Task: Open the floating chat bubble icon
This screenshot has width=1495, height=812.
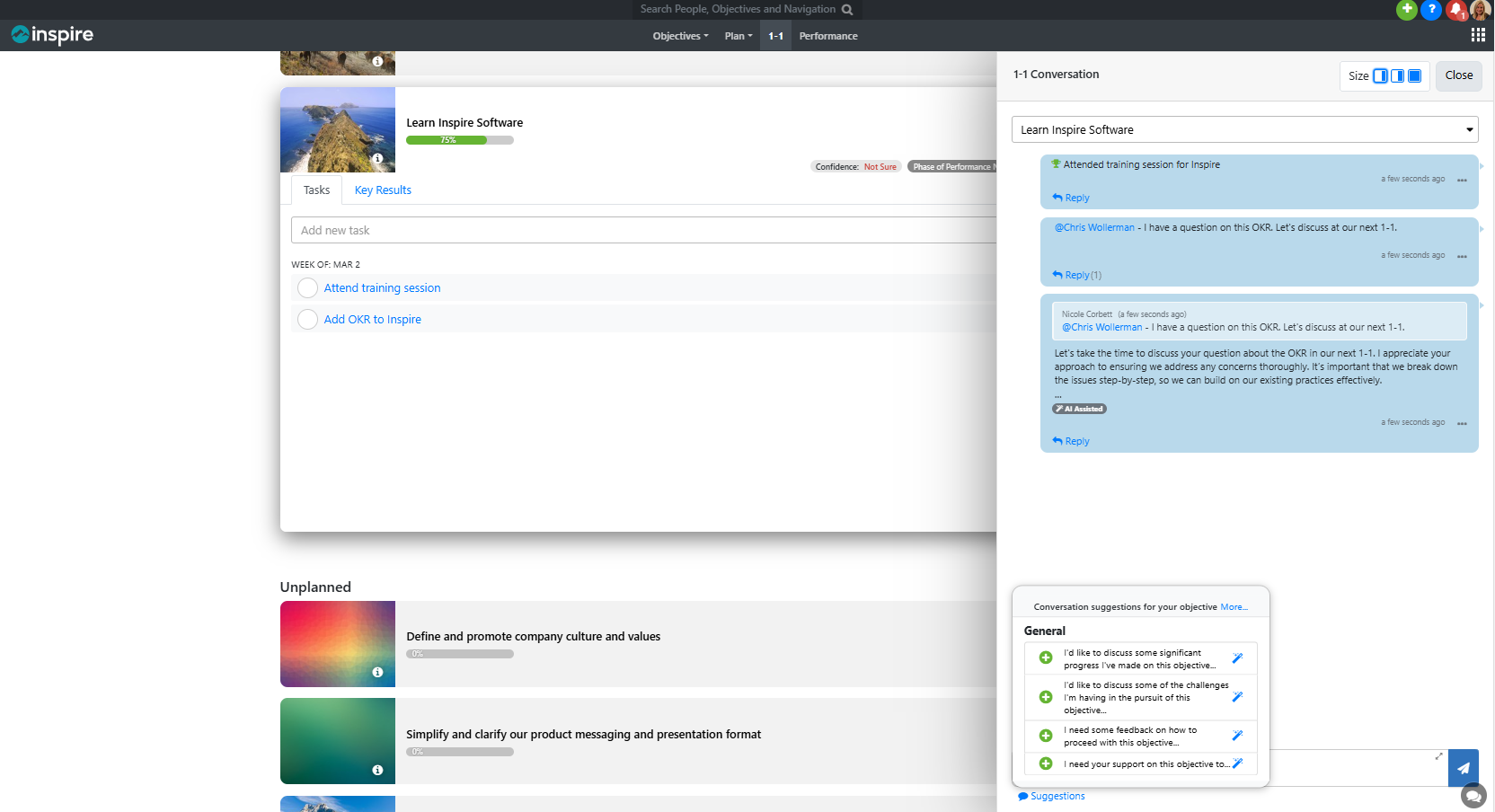Action: (x=1473, y=796)
